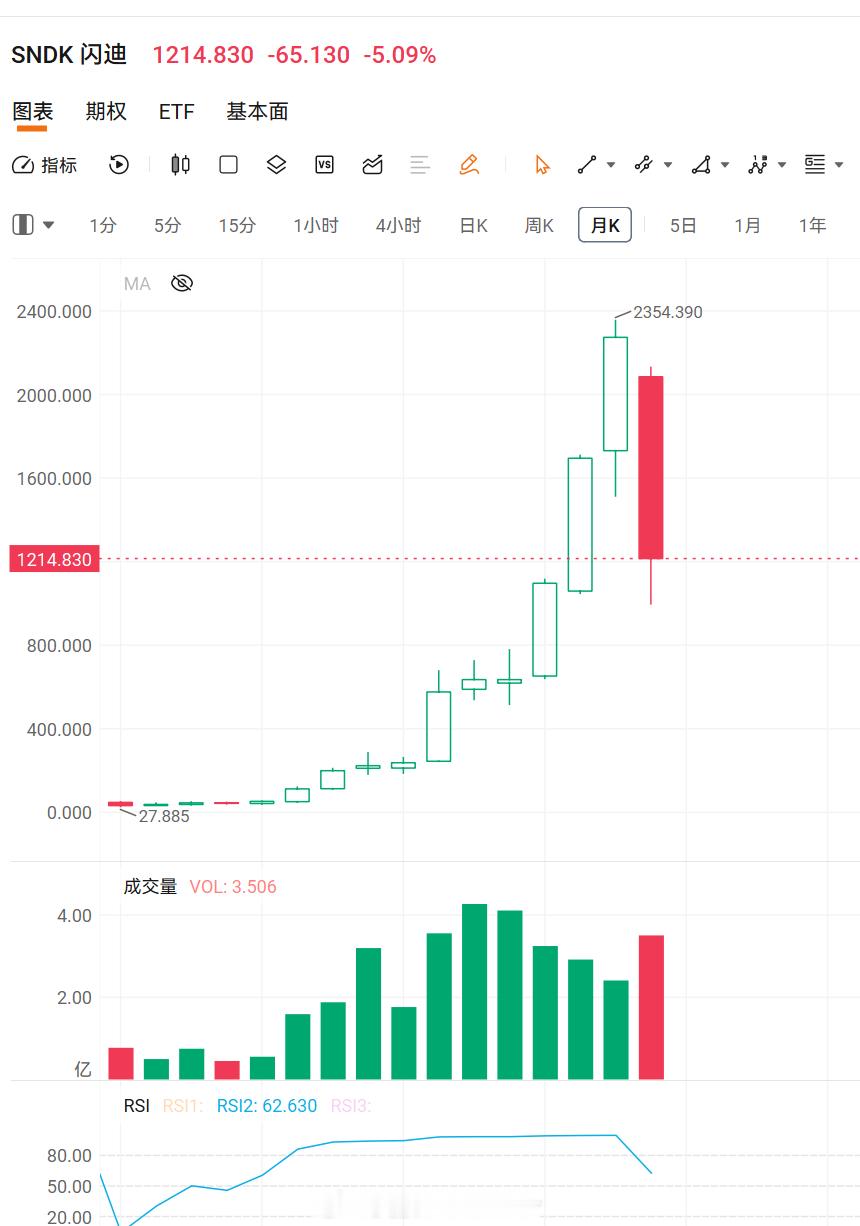860x1226 pixels.
Task: Click the square fullscreen frame icon
Action: 228,165
